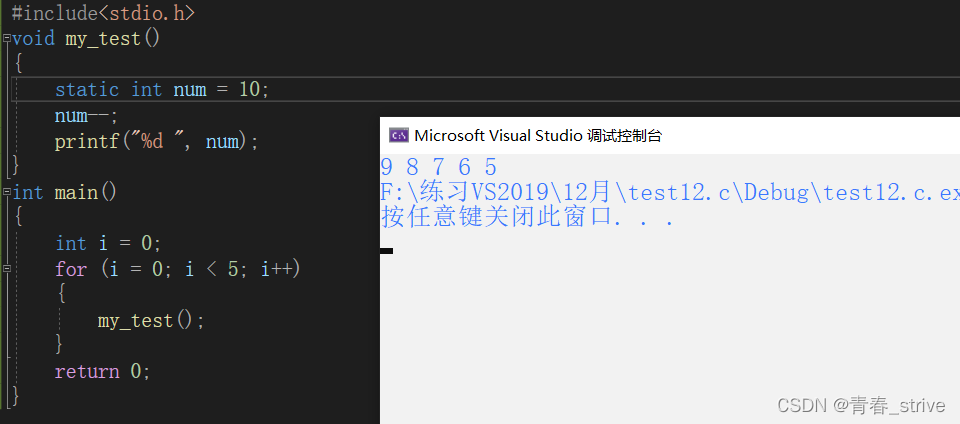
Task: Click the test12.c executable path in console
Action: (x=670, y=193)
